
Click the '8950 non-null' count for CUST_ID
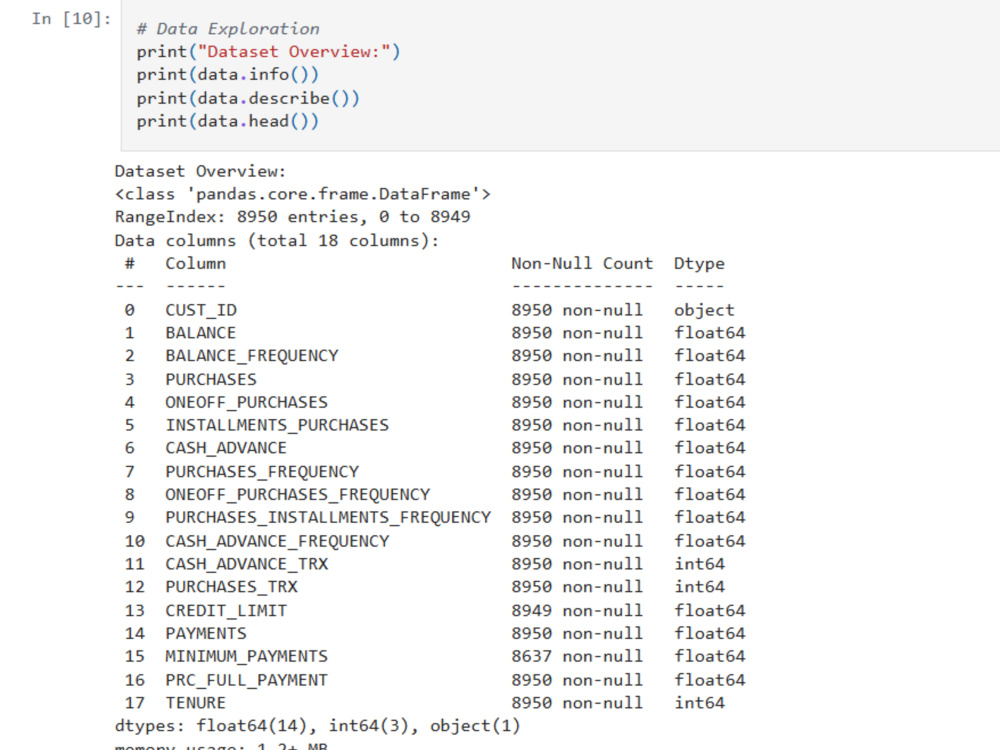(x=577, y=310)
